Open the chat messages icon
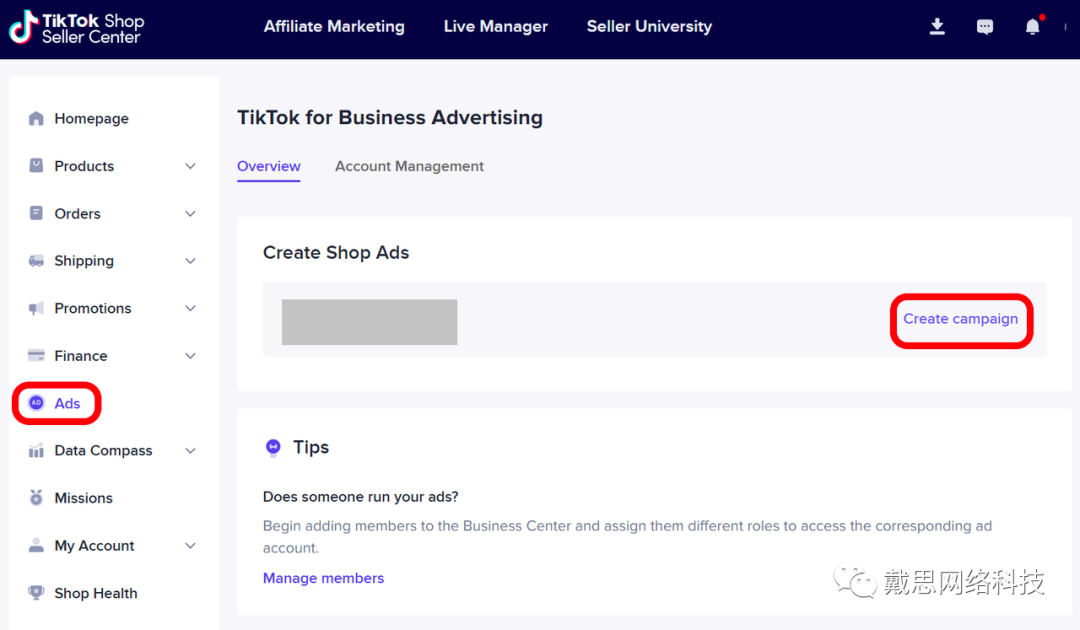Image resolution: width=1080 pixels, height=630 pixels. (x=985, y=27)
